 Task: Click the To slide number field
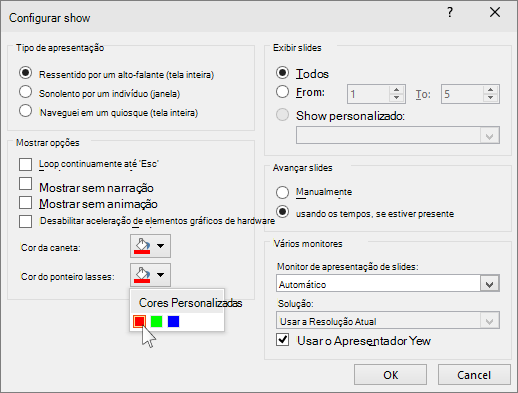(462, 94)
